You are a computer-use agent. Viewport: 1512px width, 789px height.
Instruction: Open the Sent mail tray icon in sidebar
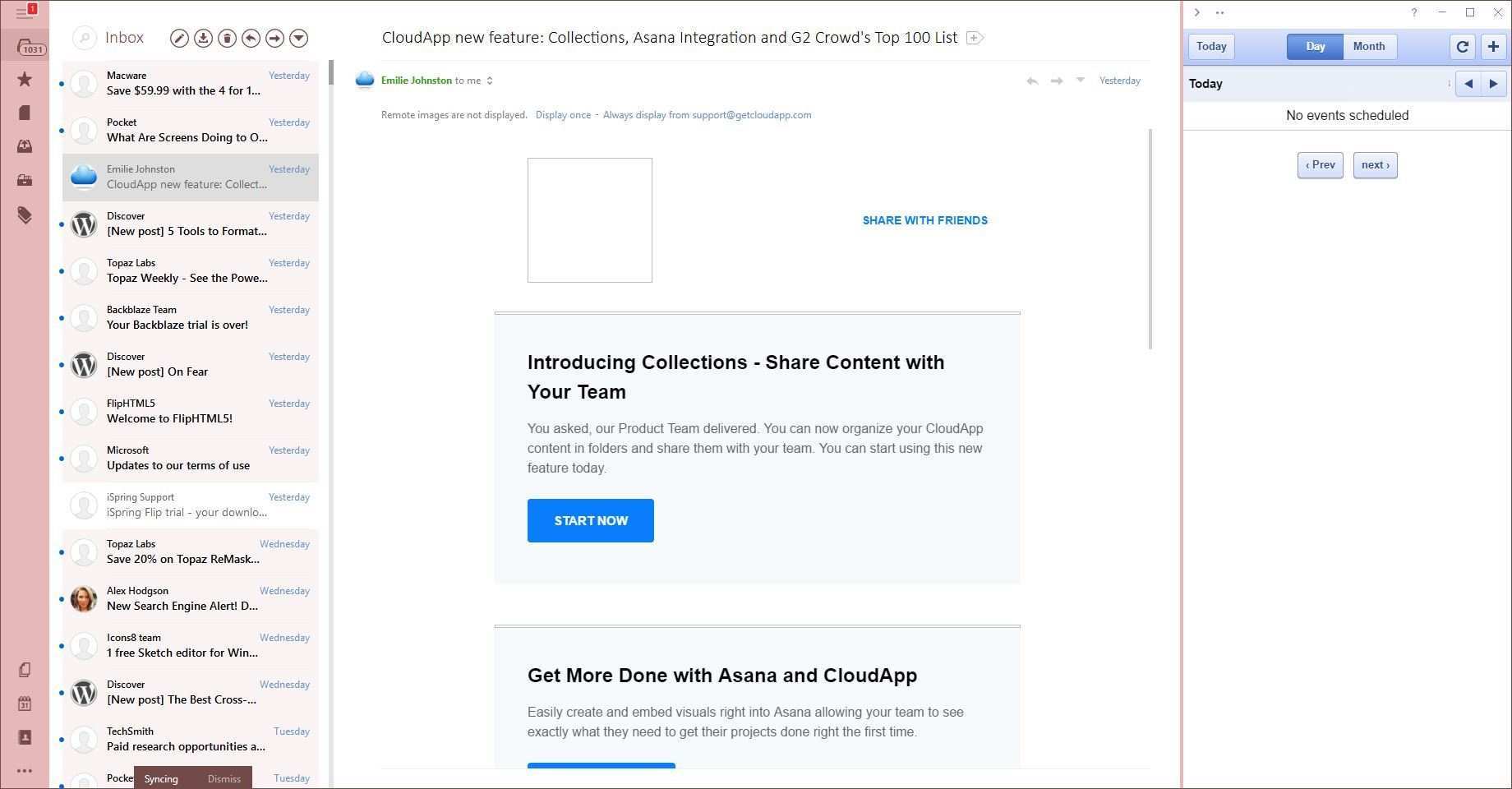tap(25, 146)
